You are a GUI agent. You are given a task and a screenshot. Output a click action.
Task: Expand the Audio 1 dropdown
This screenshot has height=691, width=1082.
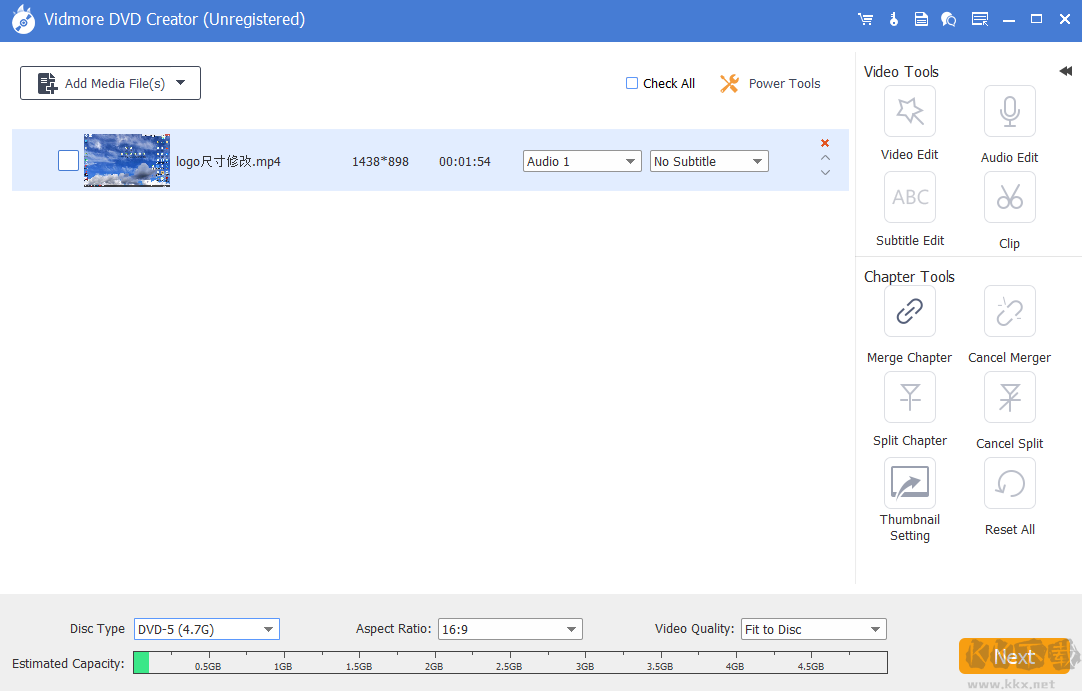point(582,161)
